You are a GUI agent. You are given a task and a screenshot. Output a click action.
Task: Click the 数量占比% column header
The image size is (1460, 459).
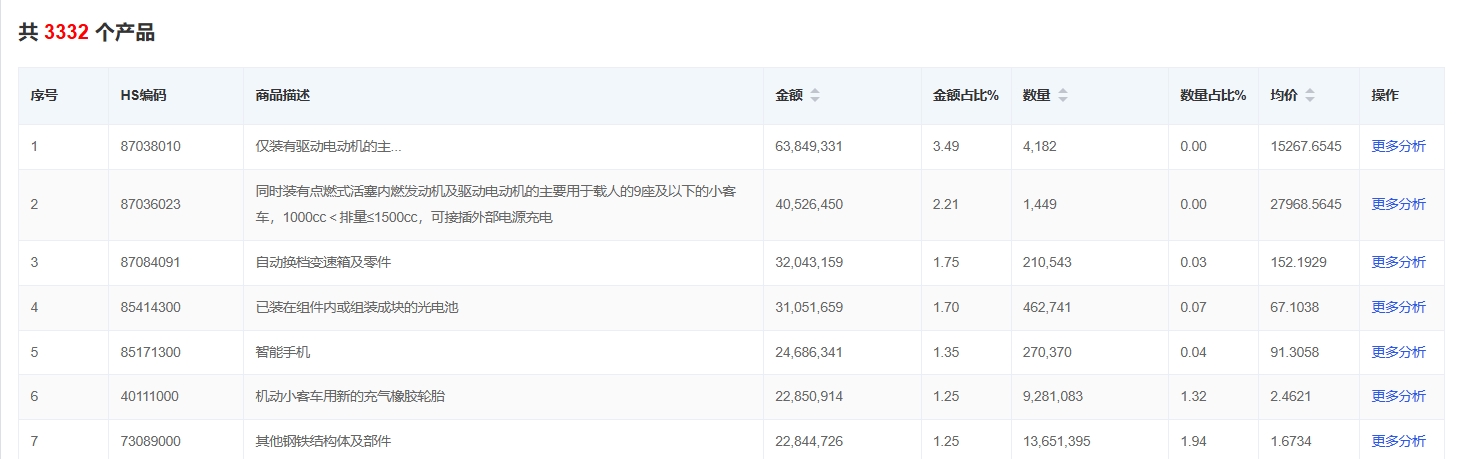point(1213,96)
